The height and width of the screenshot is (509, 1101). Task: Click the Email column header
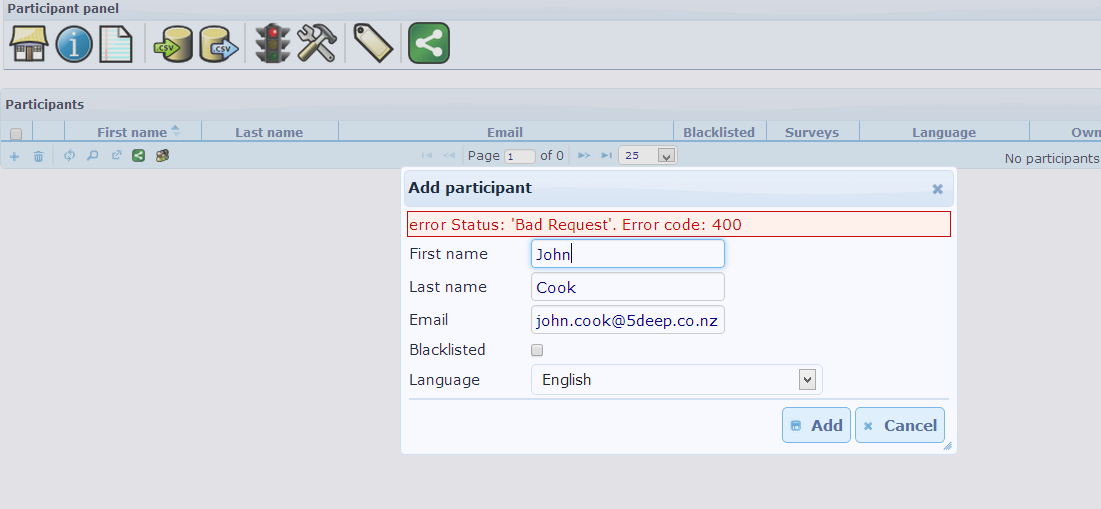[505, 132]
